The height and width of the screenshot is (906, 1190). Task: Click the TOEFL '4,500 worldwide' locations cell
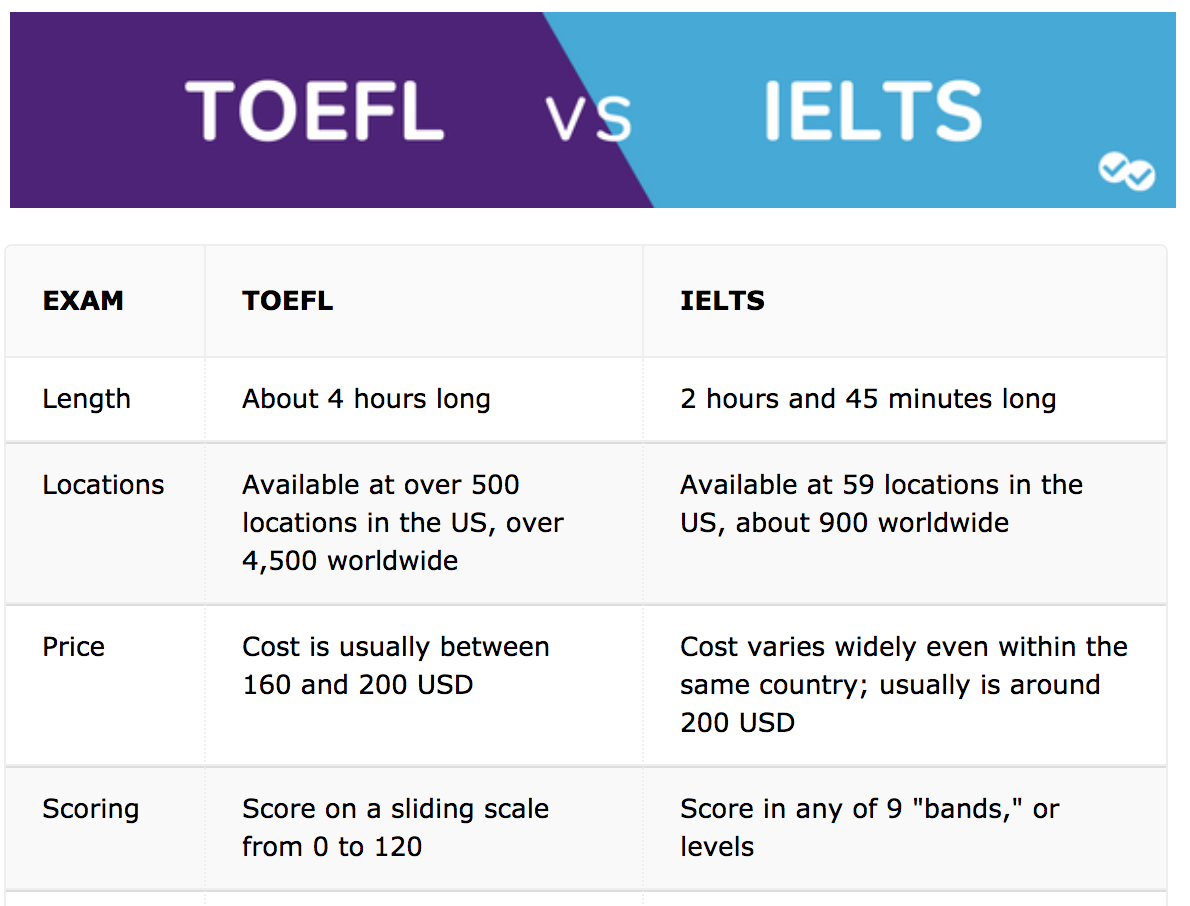403,523
